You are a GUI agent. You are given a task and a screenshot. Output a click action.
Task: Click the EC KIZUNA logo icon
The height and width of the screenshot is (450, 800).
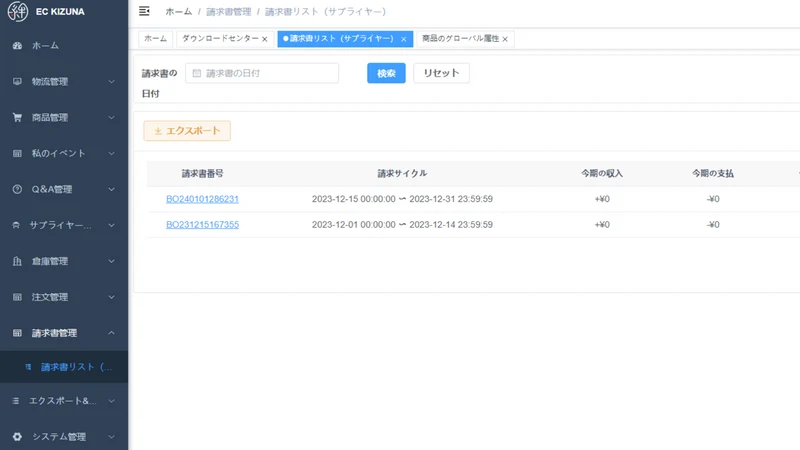[x=18, y=11]
